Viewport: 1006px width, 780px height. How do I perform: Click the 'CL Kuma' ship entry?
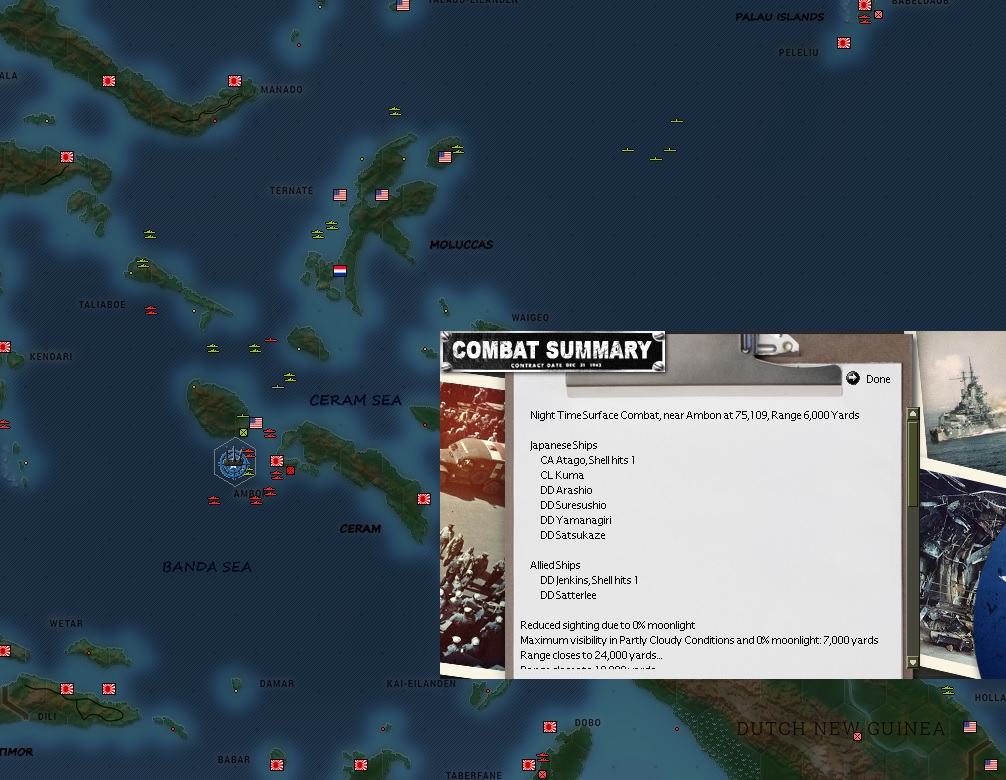[x=562, y=475]
